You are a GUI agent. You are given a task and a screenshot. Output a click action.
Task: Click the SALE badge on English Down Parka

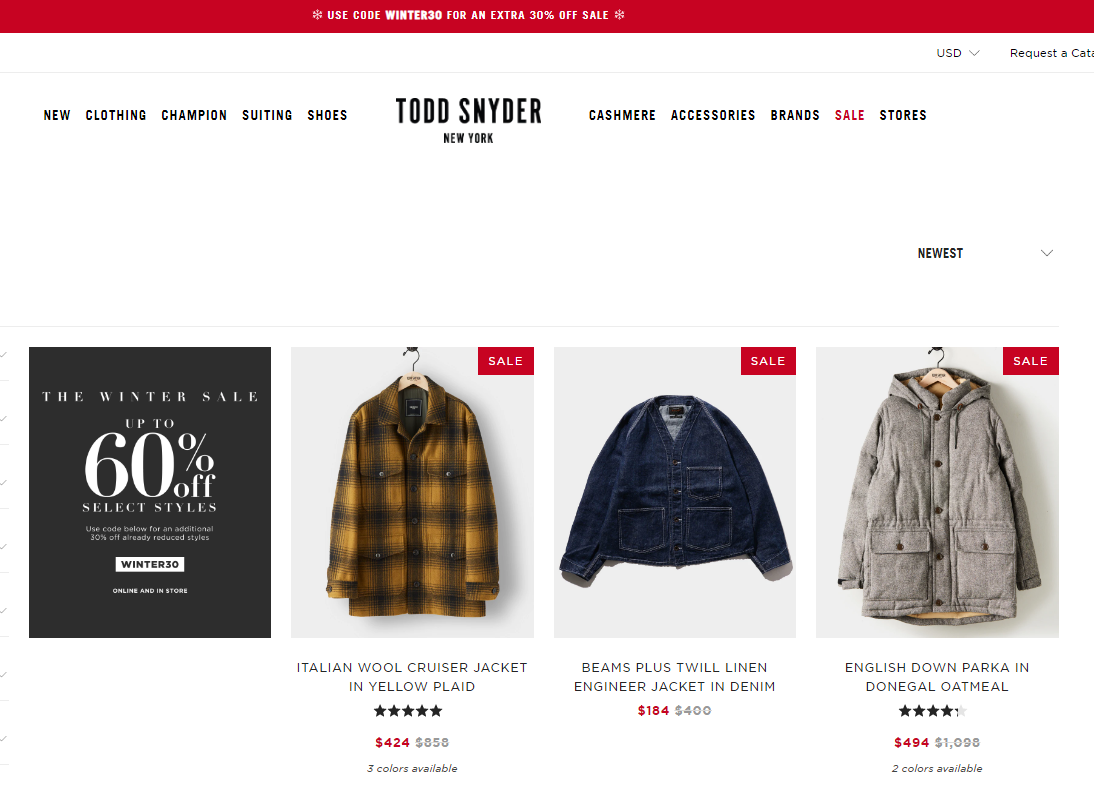point(1031,361)
